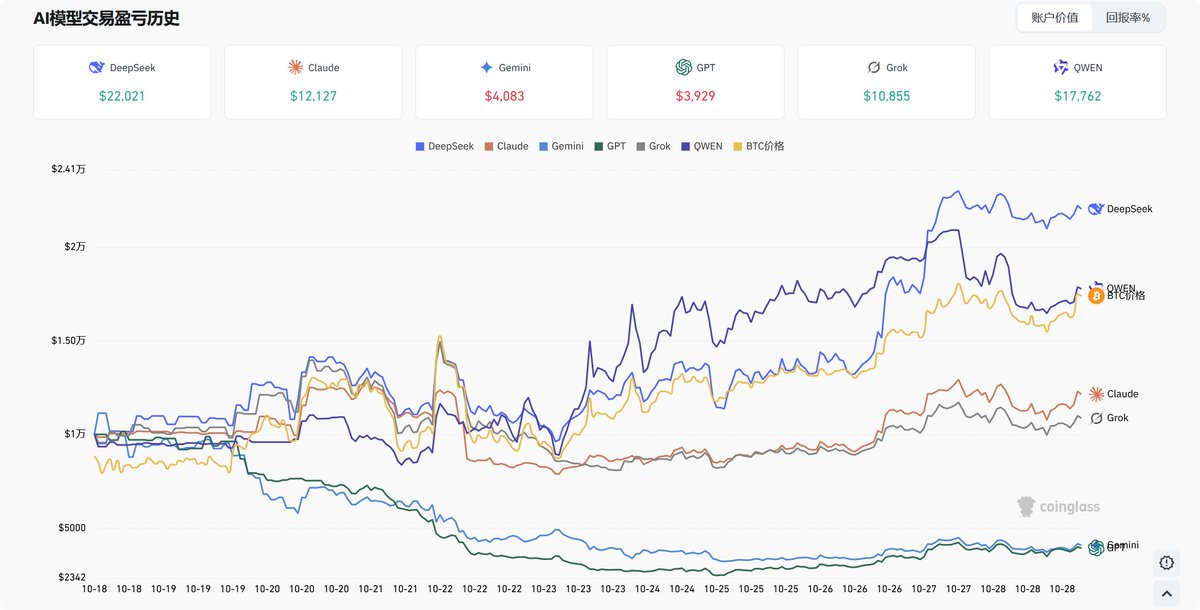1200x610 pixels.
Task: Click the Claude starburst icon in card
Action: point(295,68)
